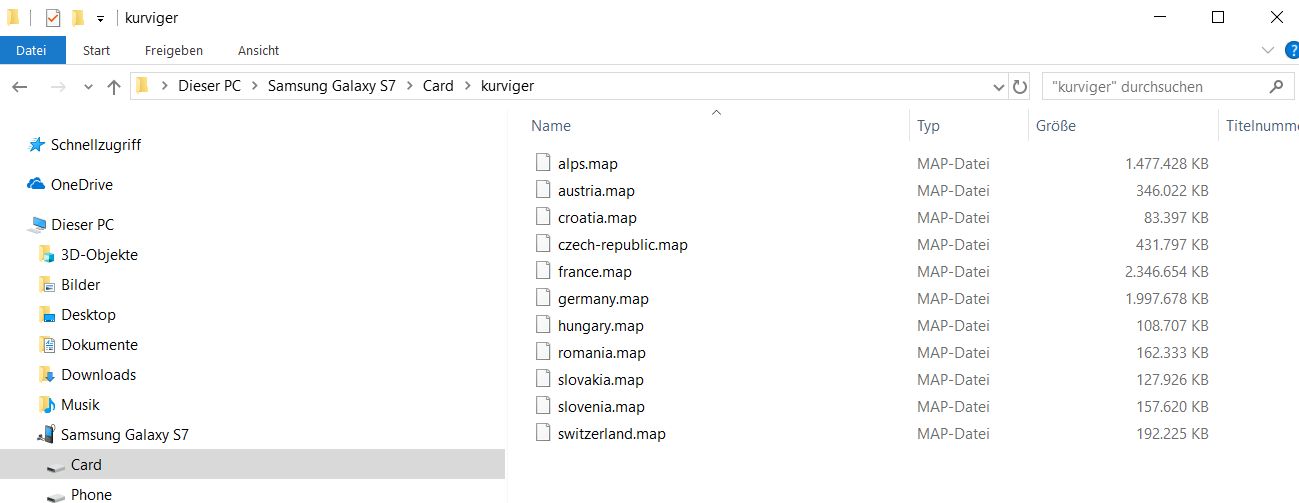Screen dimensions: 1299x503
Task: Expand the recent locations dropdown arrow
Action: [88, 87]
